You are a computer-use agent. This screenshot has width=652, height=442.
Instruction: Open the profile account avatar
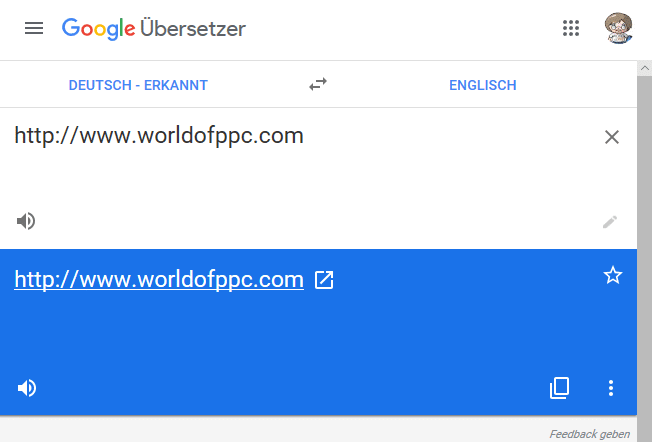coord(619,28)
